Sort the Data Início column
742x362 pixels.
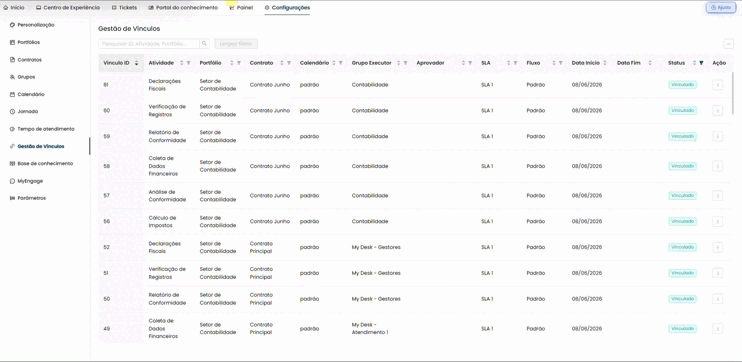tap(604, 63)
